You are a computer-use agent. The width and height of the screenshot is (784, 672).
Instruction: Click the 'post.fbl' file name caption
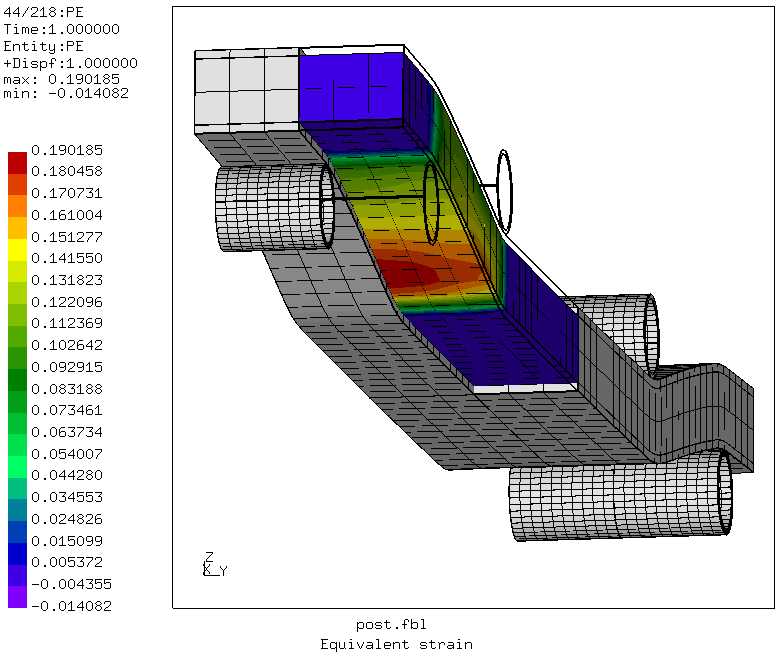pos(392,624)
